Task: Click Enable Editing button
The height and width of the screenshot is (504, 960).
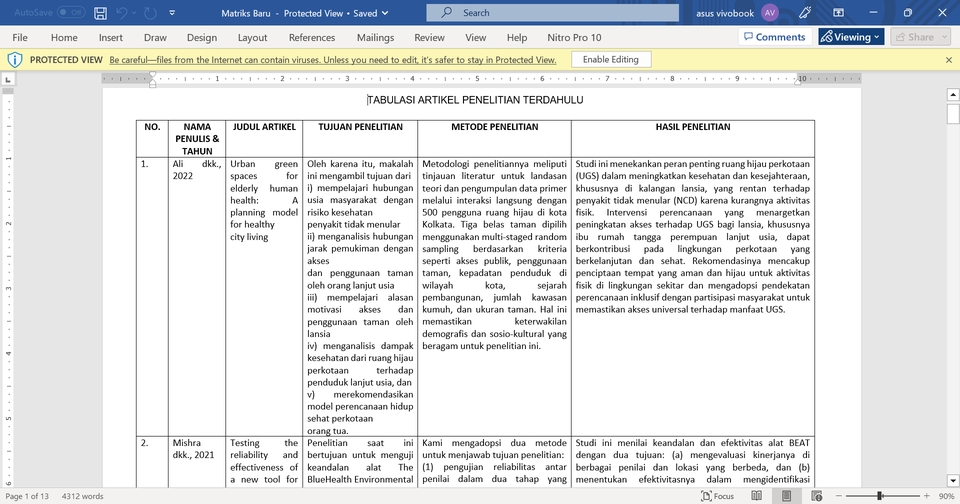Action: click(610, 60)
